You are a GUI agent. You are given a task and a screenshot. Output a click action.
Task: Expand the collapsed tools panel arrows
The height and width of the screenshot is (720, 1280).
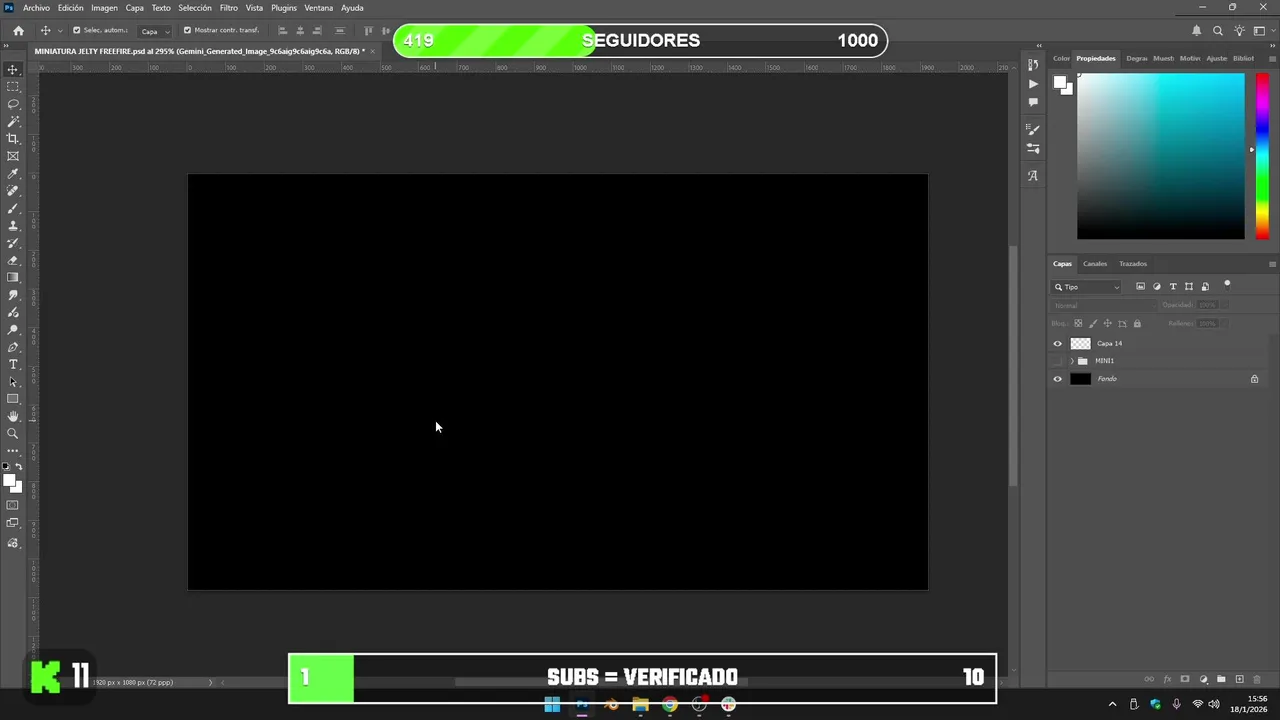coord(7,46)
